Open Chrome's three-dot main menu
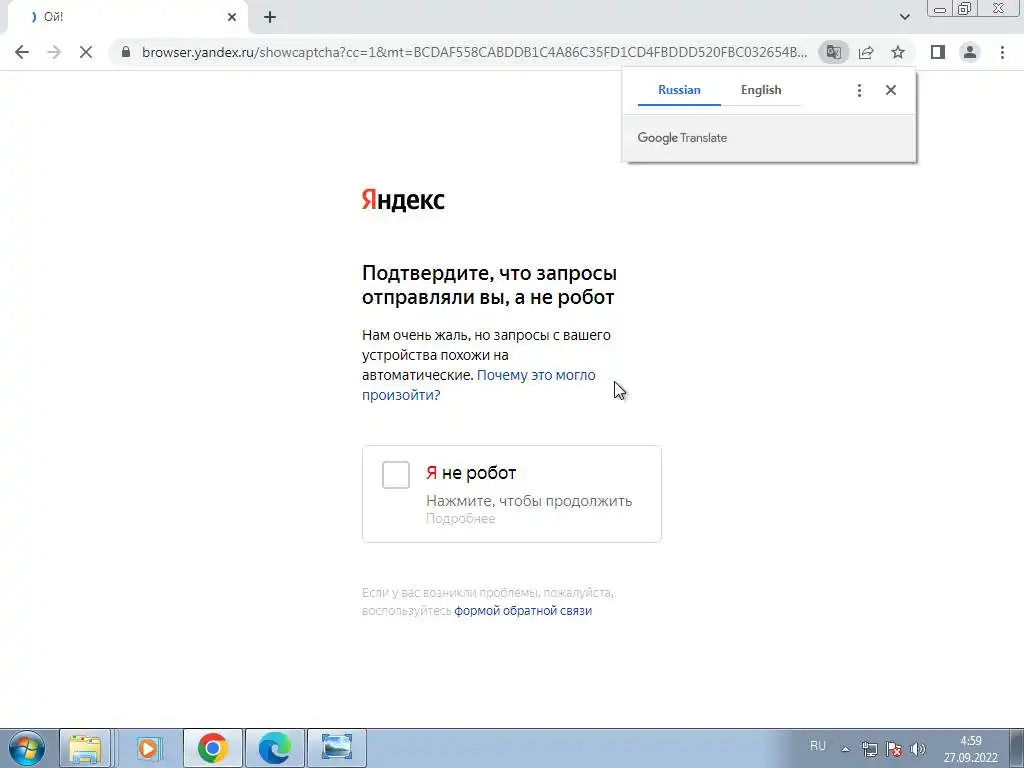Viewport: 1024px width, 768px height. [1002, 52]
